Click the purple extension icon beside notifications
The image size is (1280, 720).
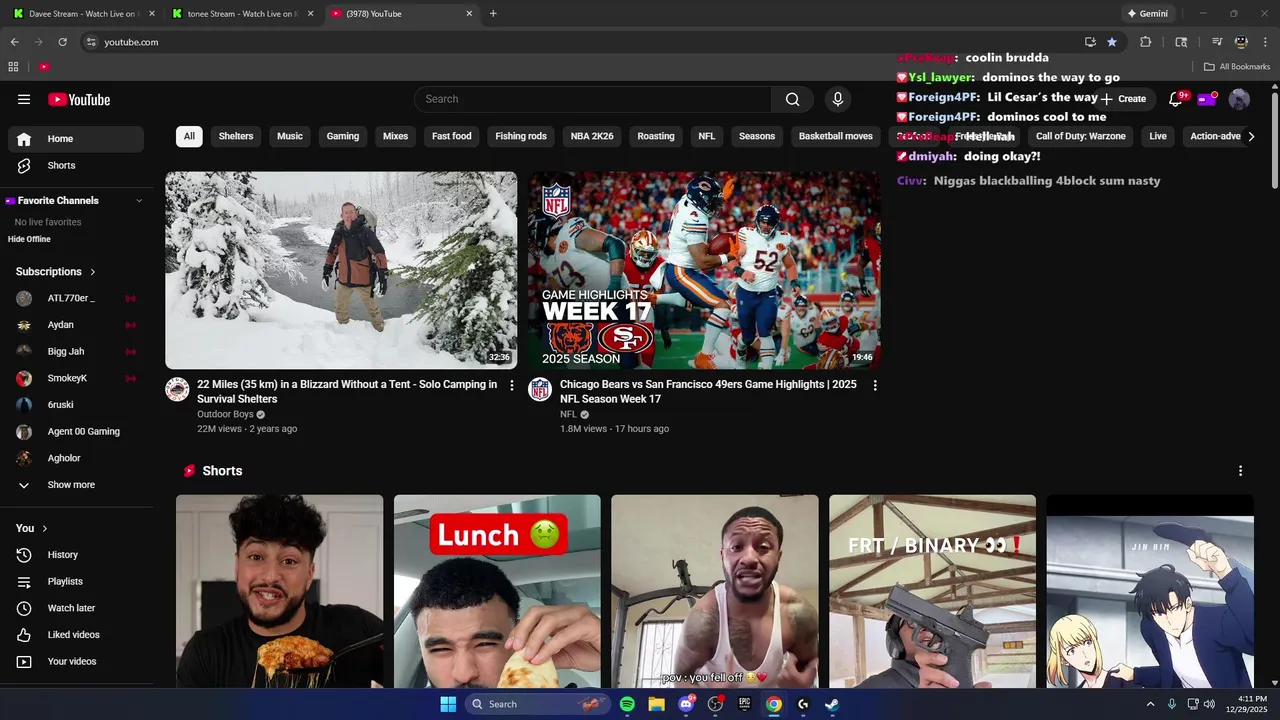coord(1207,99)
